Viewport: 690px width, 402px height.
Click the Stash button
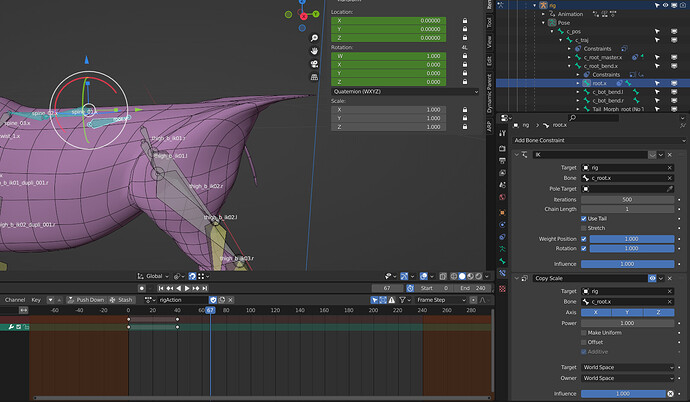tap(121, 300)
